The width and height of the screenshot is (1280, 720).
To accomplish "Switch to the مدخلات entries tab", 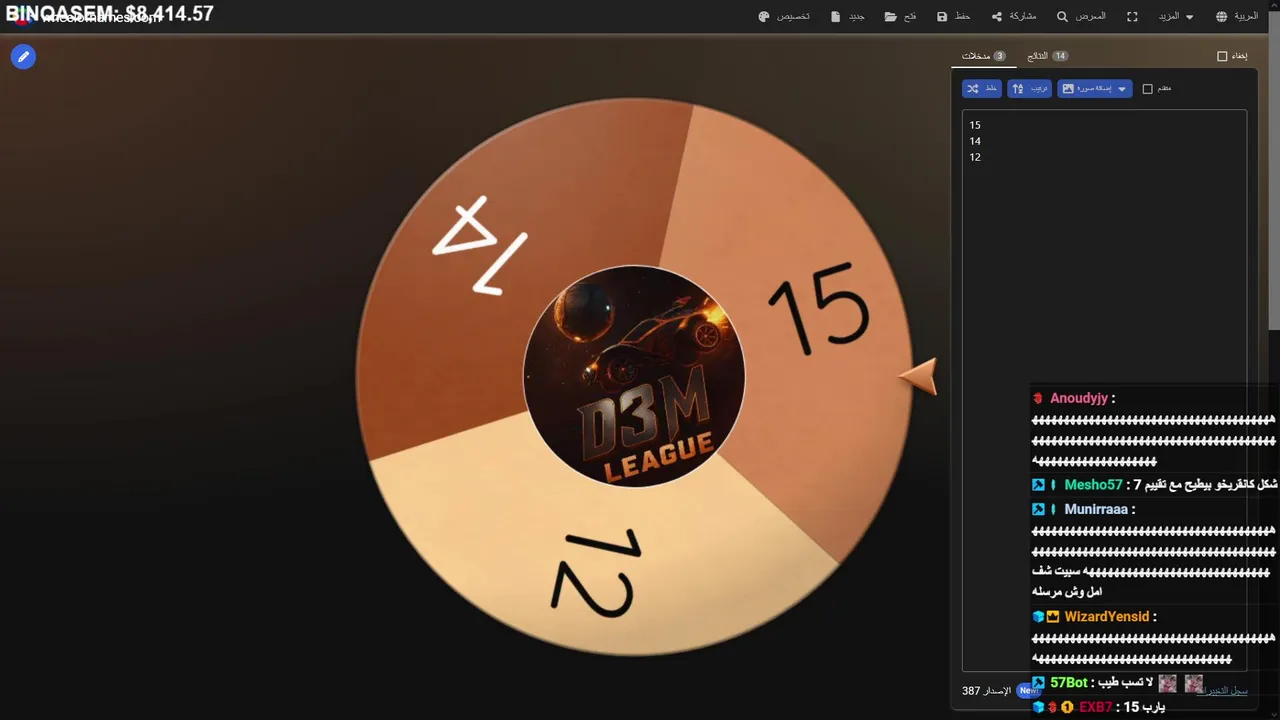I will (x=983, y=56).
